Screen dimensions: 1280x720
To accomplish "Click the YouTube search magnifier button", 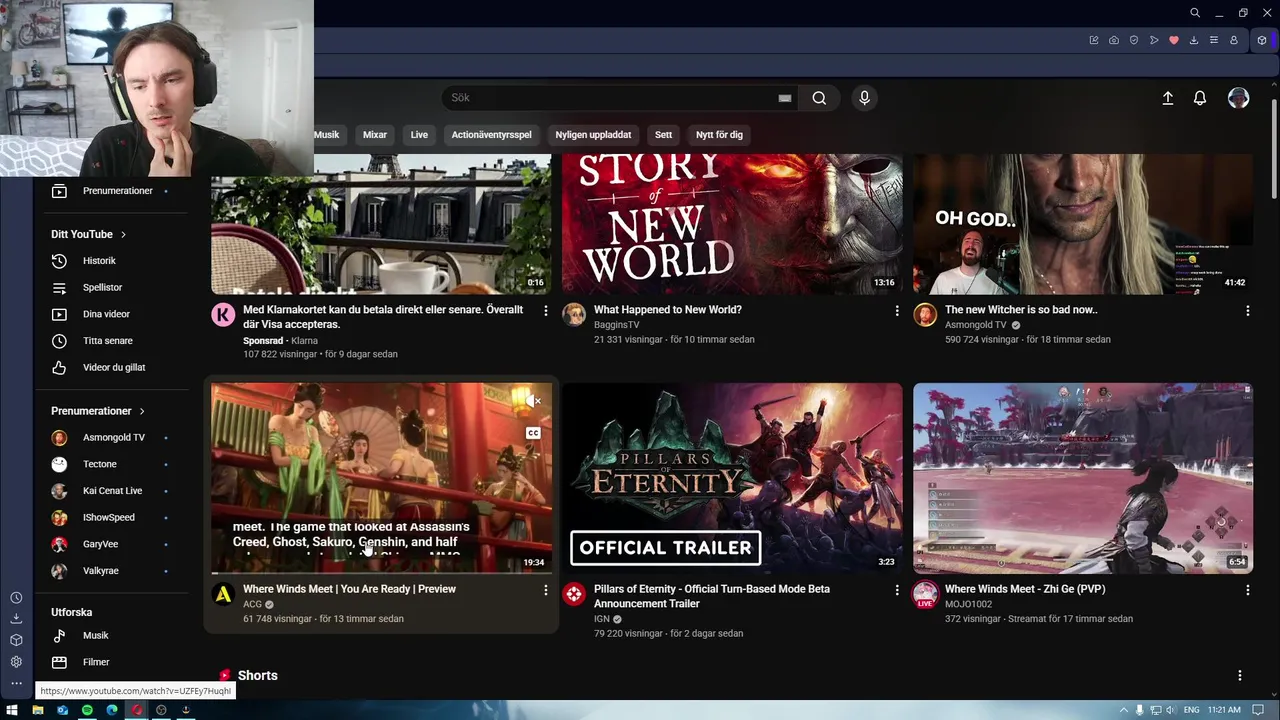I will click(819, 98).
